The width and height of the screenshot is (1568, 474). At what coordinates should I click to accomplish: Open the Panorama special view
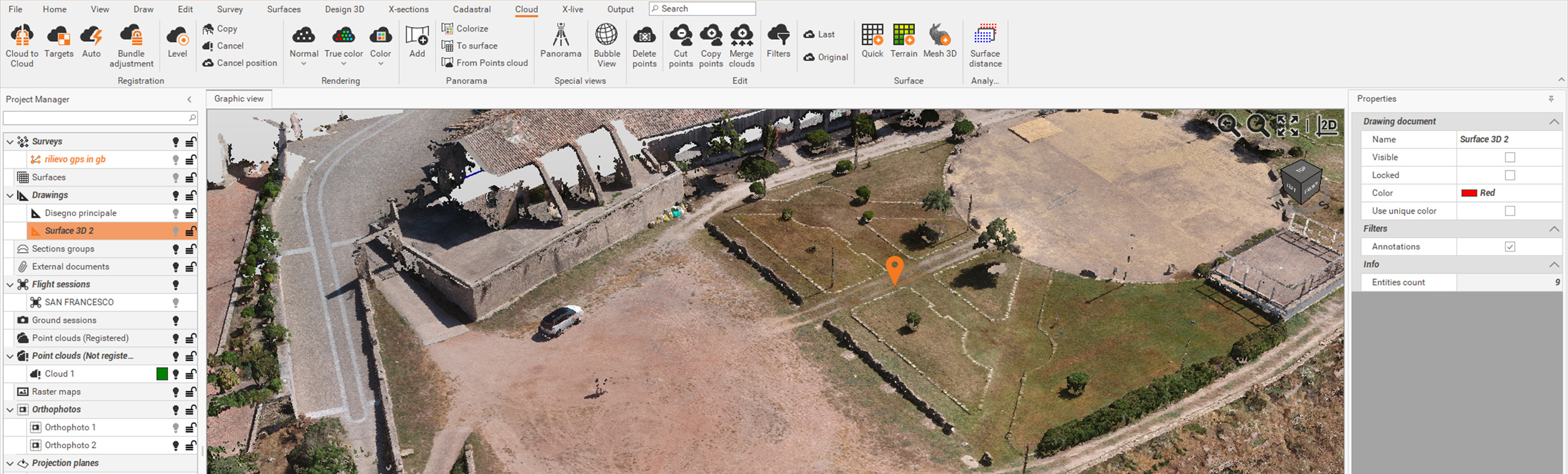(561, 42)
